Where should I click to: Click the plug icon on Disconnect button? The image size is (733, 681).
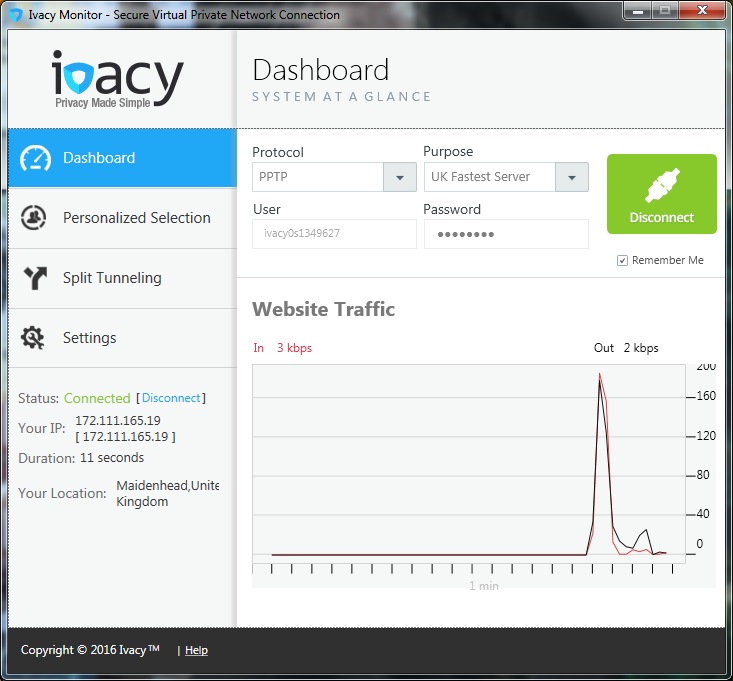coord(662,186)
